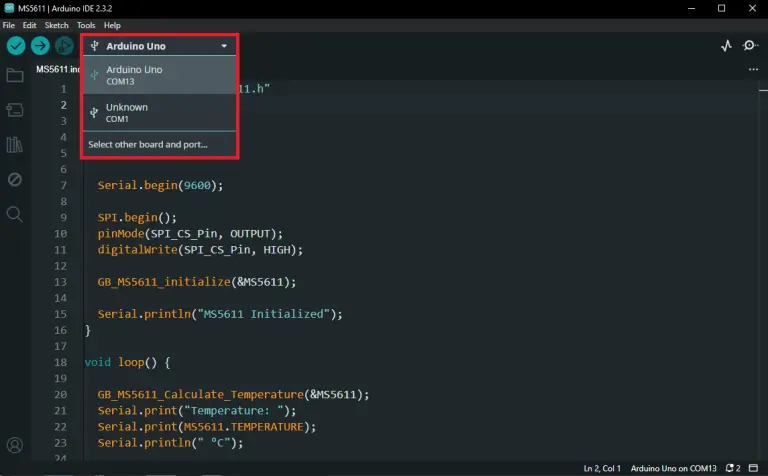Viewport: 768px width, 476px height.
Task: Click the Serial.println("MS5611 Initialized"); line
Action: [220, 314]
